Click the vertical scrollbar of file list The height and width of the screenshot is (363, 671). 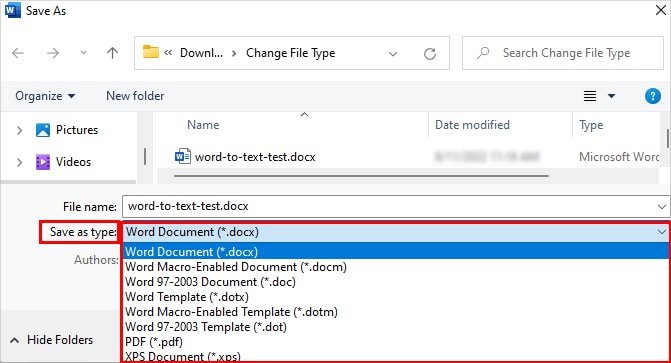[668, 138]
